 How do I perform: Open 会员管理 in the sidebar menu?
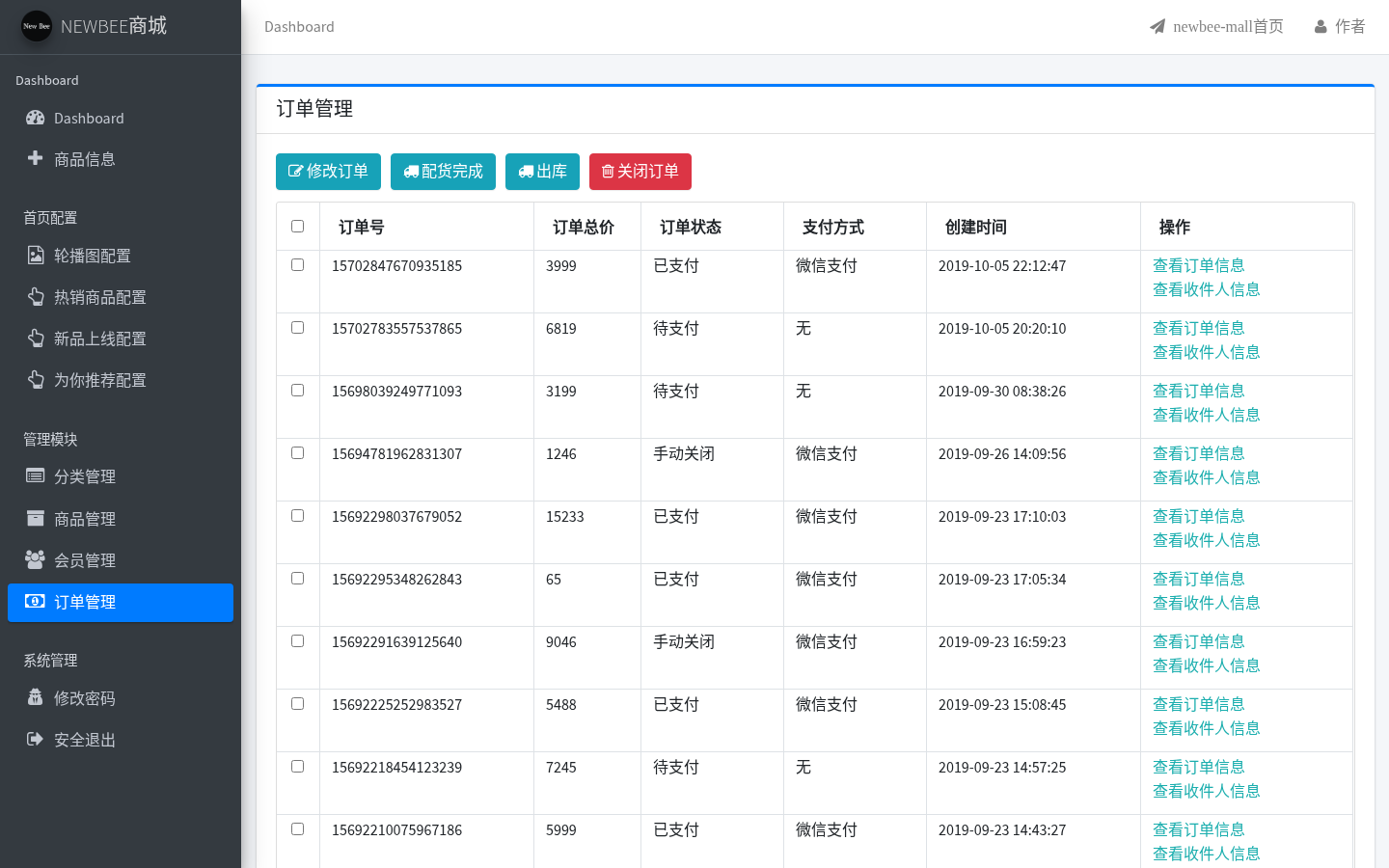coord(121,560)
